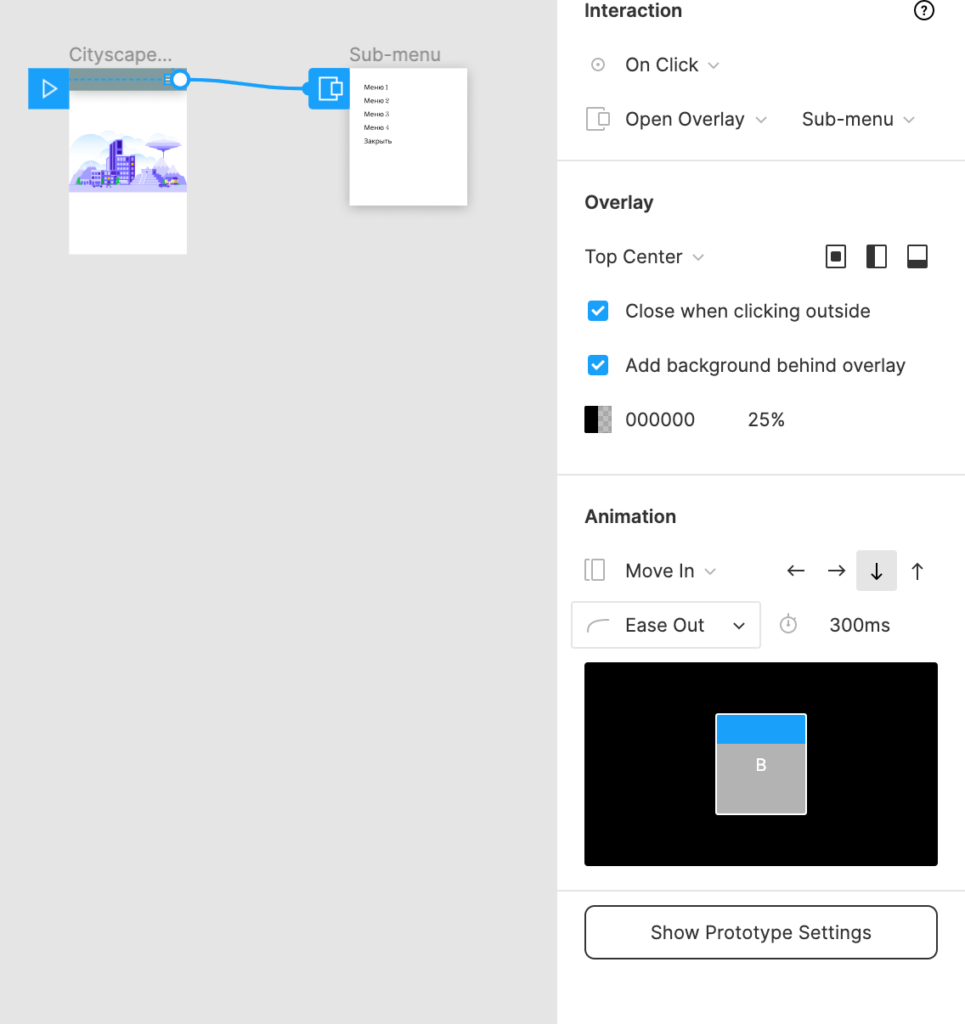965x1024 pixels.
Task: Open the On Click trigger dropdown
Action: (671, 65)
